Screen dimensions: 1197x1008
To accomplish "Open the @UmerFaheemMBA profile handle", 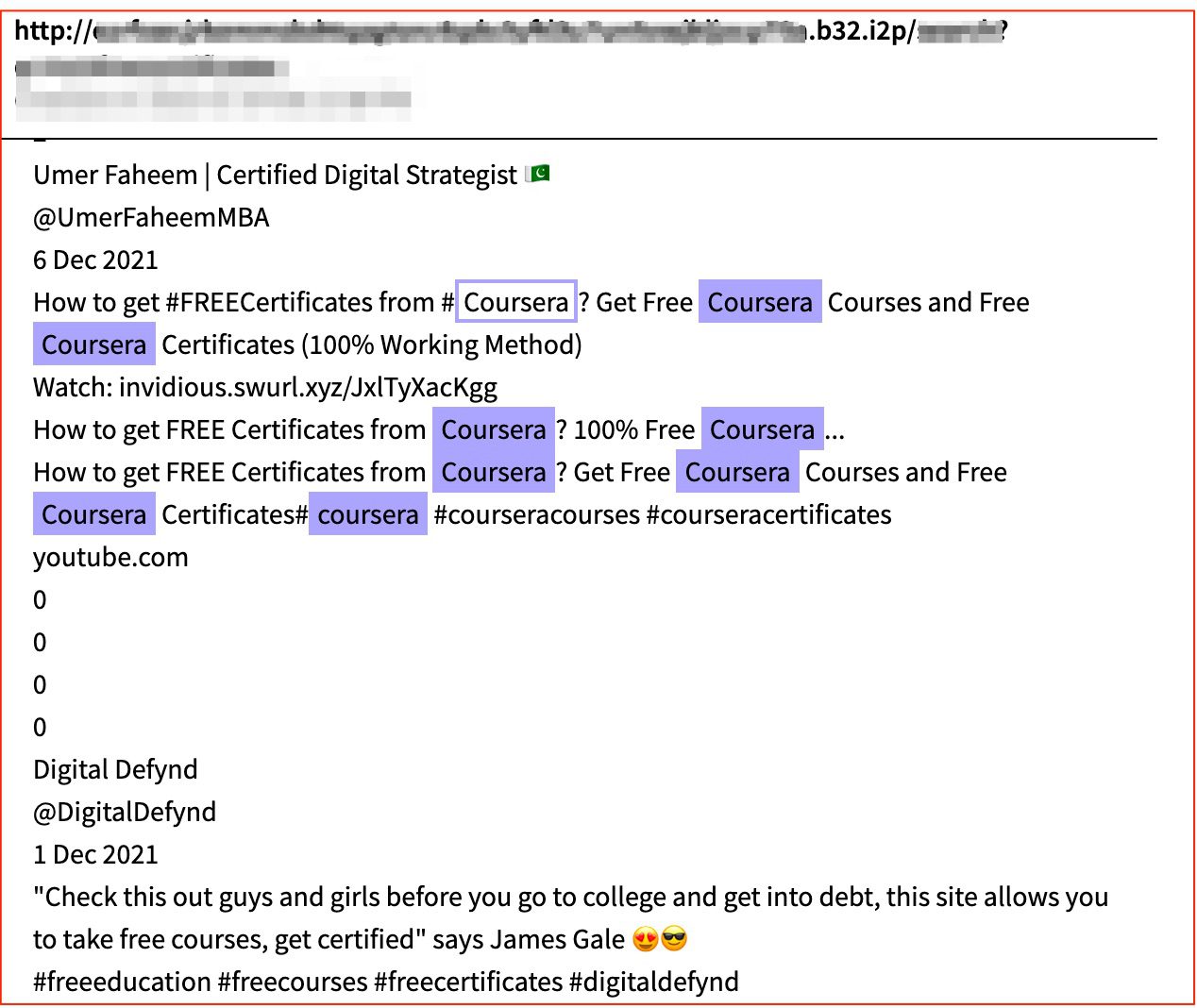I will tap(151, 218).
